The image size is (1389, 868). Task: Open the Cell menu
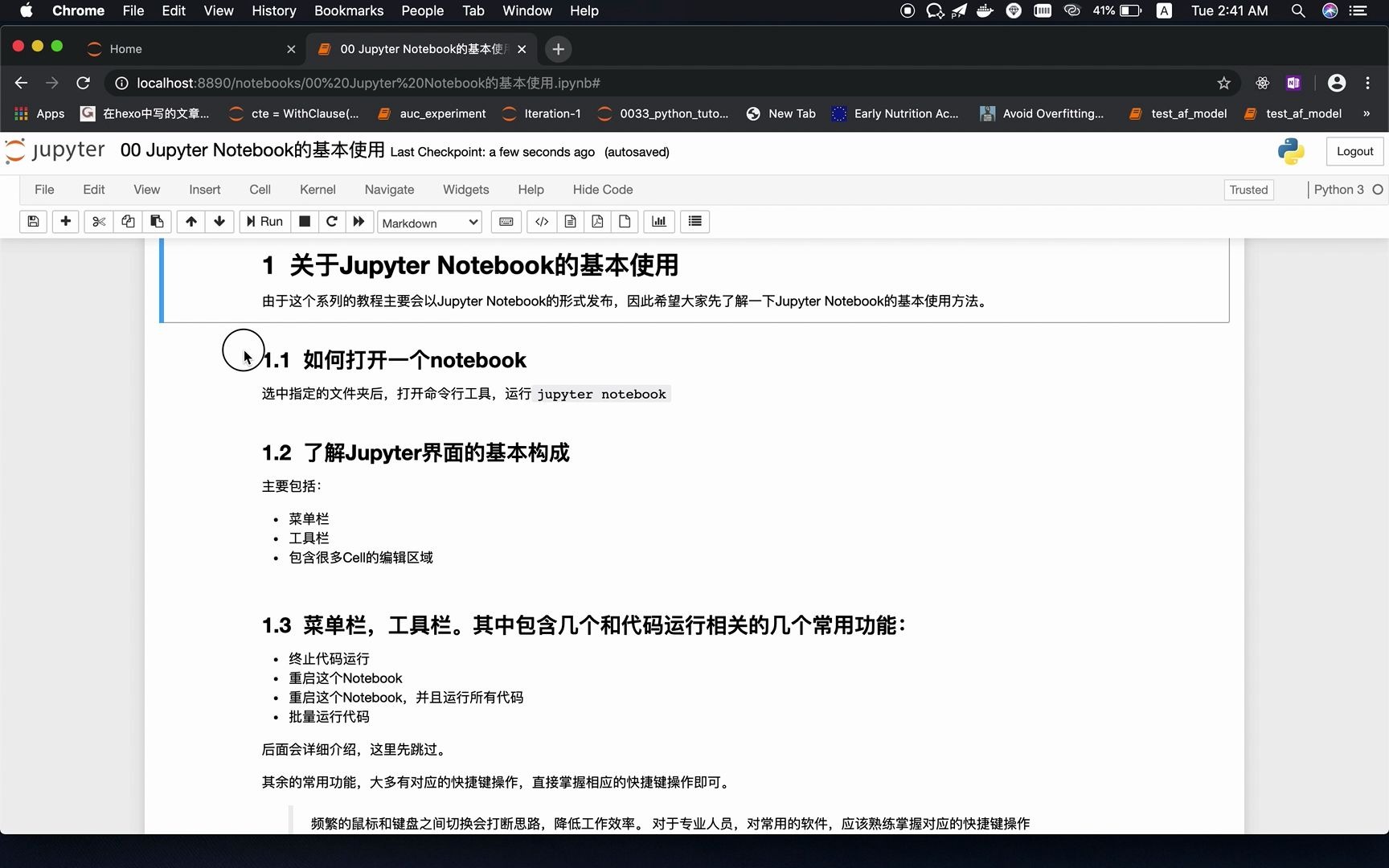(x=260, y=190)
